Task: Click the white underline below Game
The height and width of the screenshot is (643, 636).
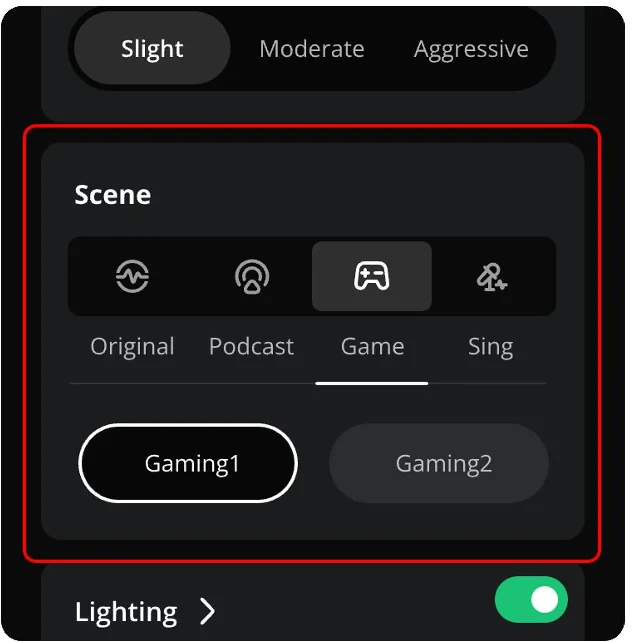Action: point(372,383)
